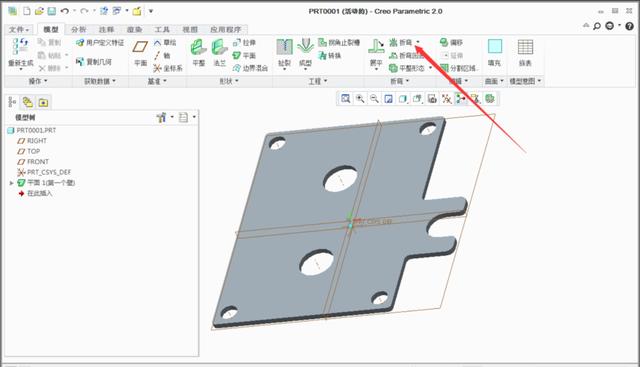Select PRT0001.PRT root in model tree
Screen dimensions: 640x367
point(32,130)
